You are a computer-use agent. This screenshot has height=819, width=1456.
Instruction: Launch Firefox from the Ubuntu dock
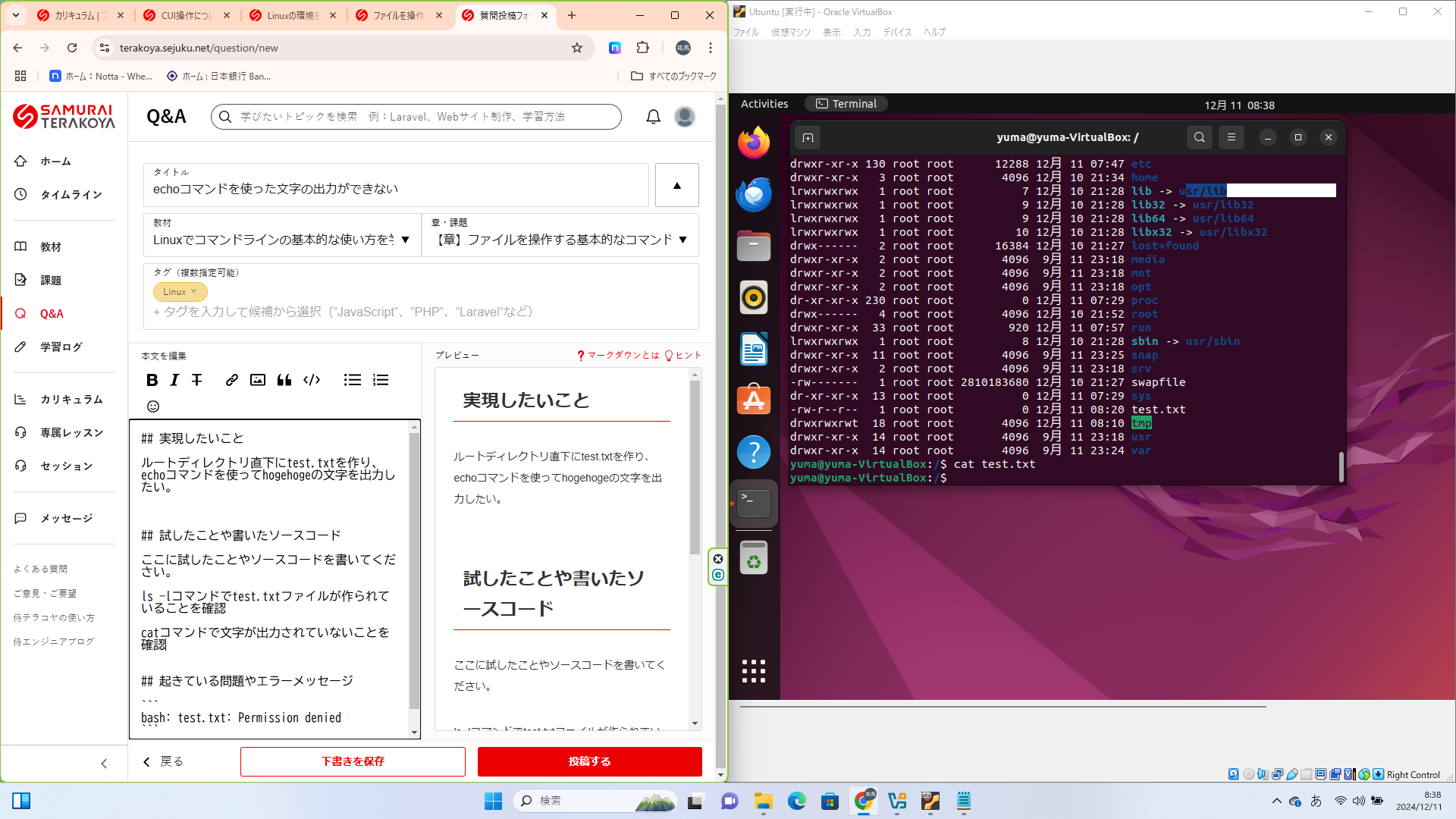(x=753, y=141)
